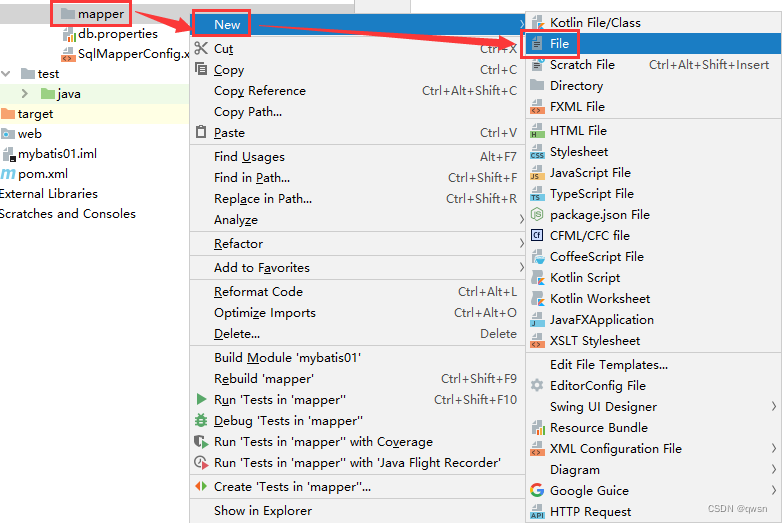Click the Create Tests icon
Viewport: 782px width, 523px height.
(x=201, y=486)
